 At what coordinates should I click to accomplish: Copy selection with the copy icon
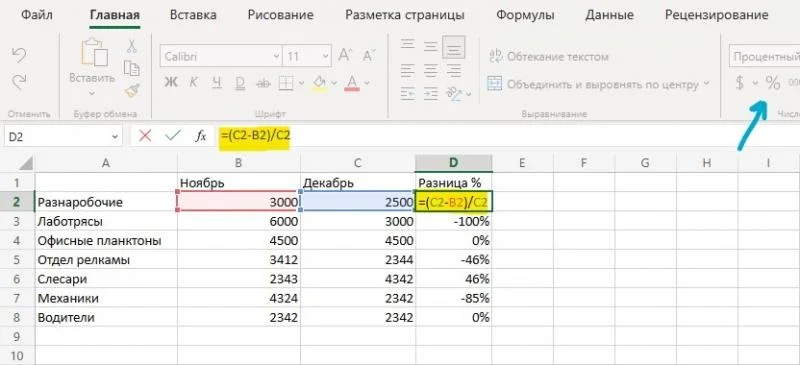[x=132, y=68]
